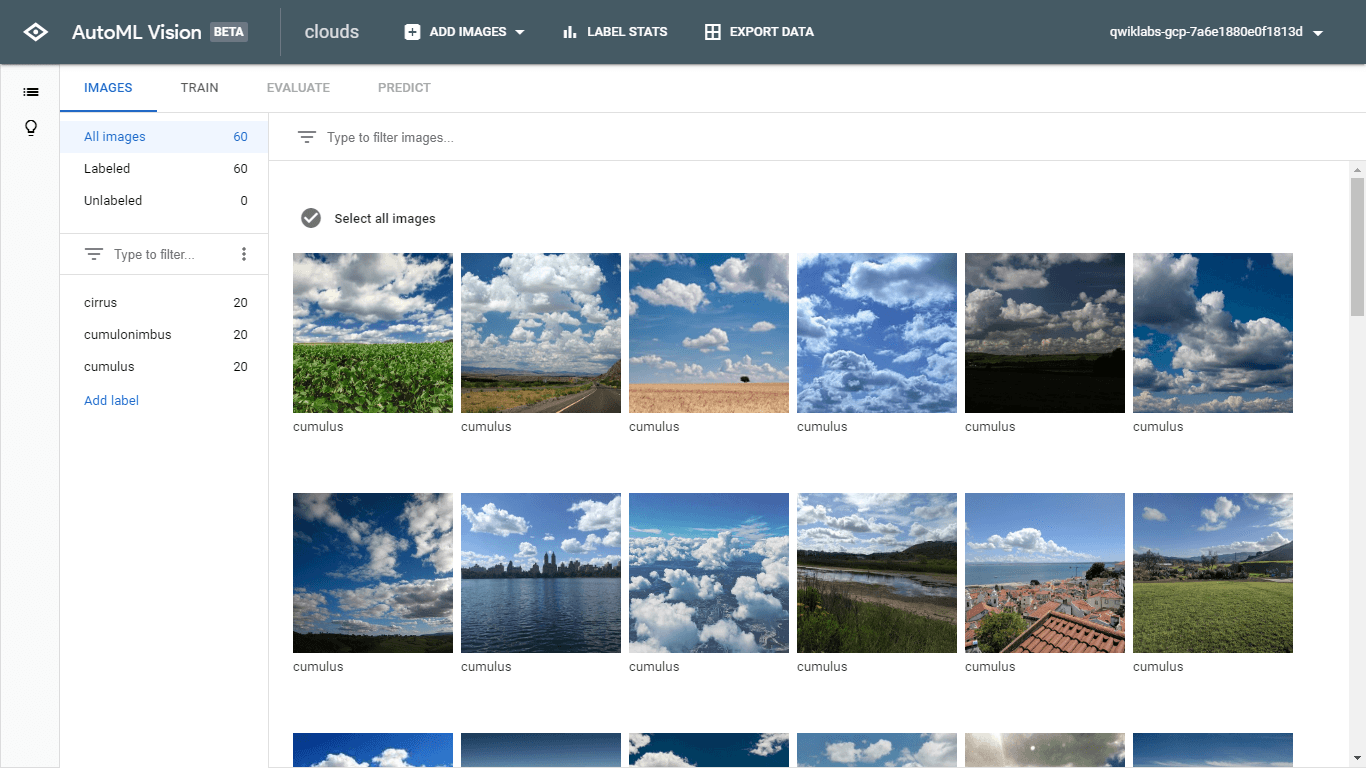
Task: Open the label list options via three-dot icon
Action: coord(244,254)
